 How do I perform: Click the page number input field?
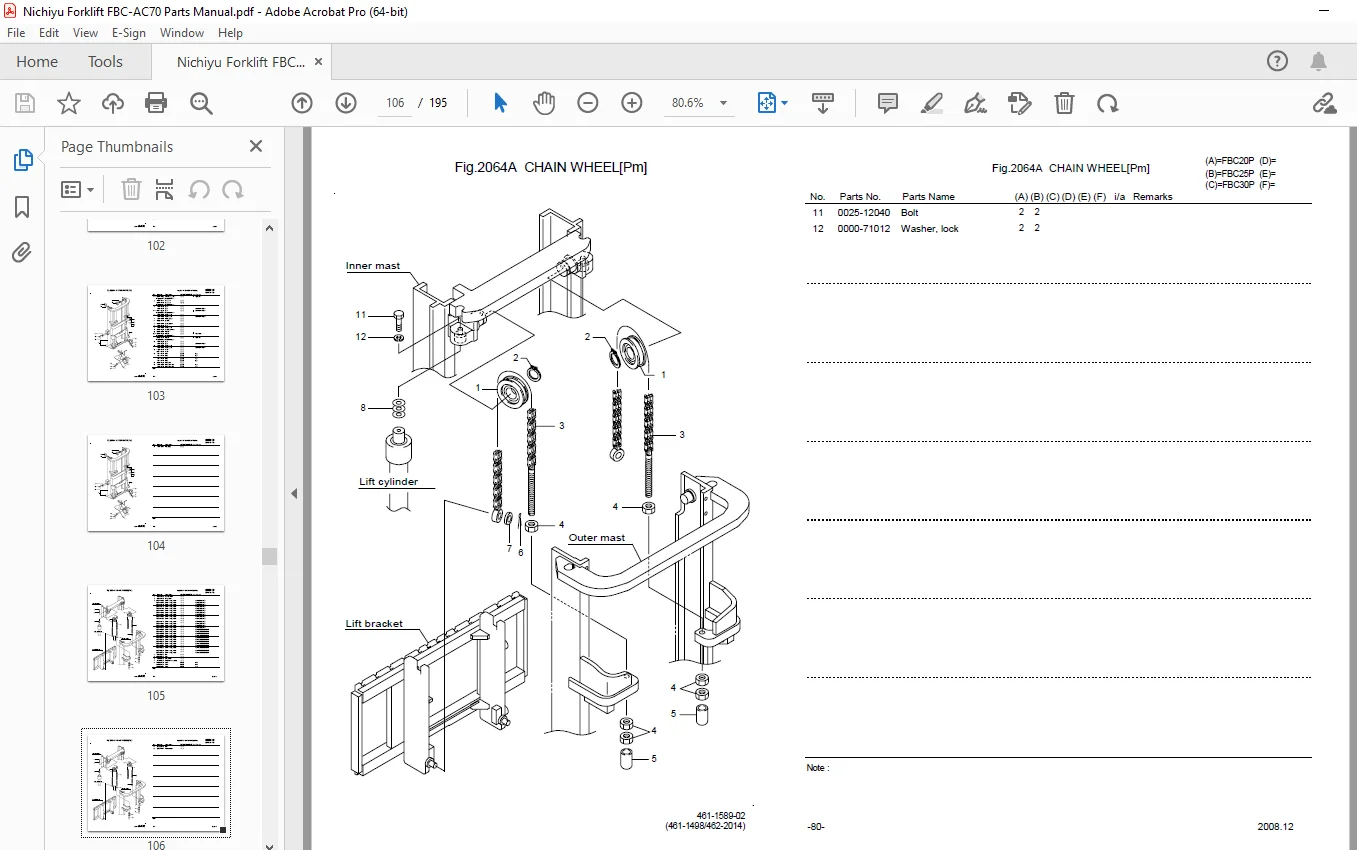(395, 103)
